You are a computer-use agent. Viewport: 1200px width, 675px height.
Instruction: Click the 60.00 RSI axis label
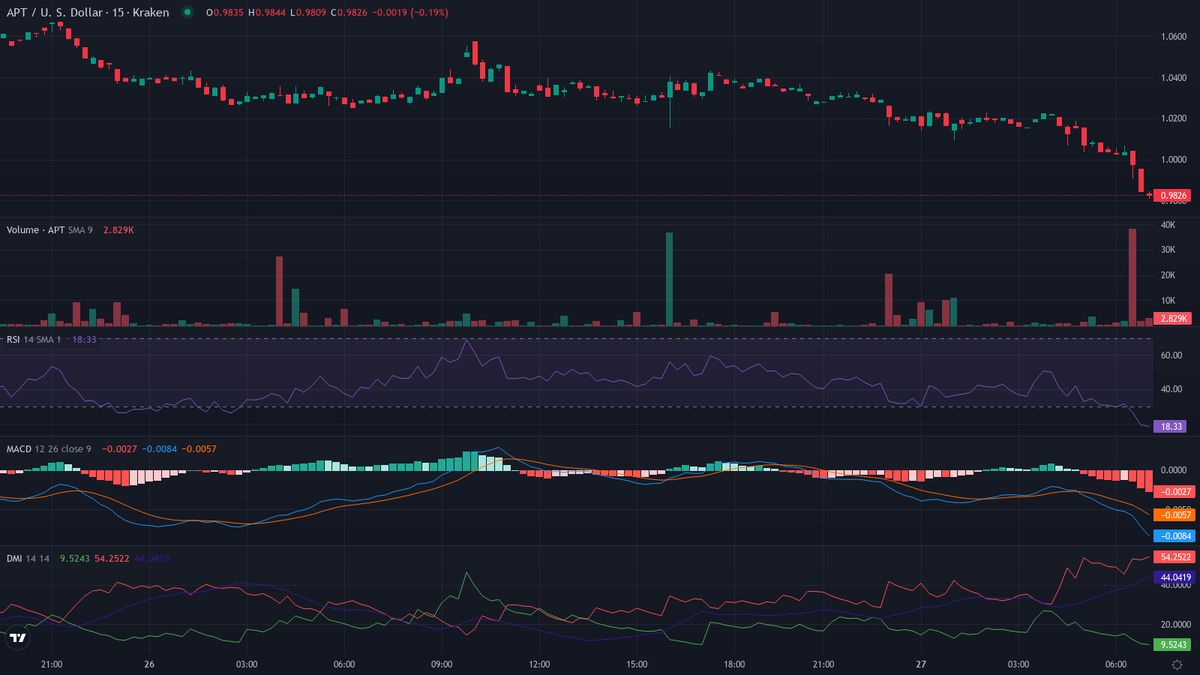tap(1171, 355)
